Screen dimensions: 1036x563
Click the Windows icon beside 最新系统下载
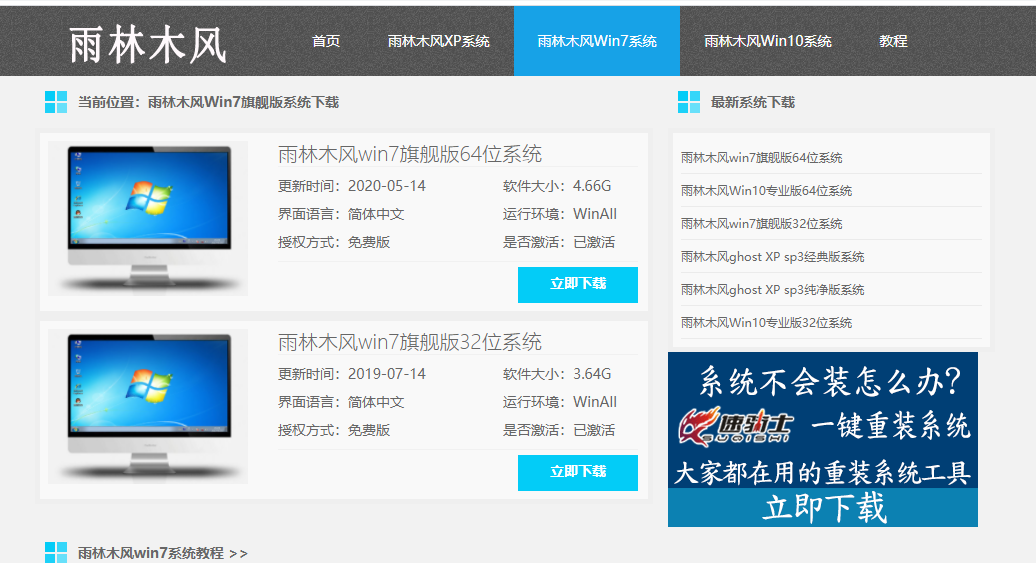688,102
